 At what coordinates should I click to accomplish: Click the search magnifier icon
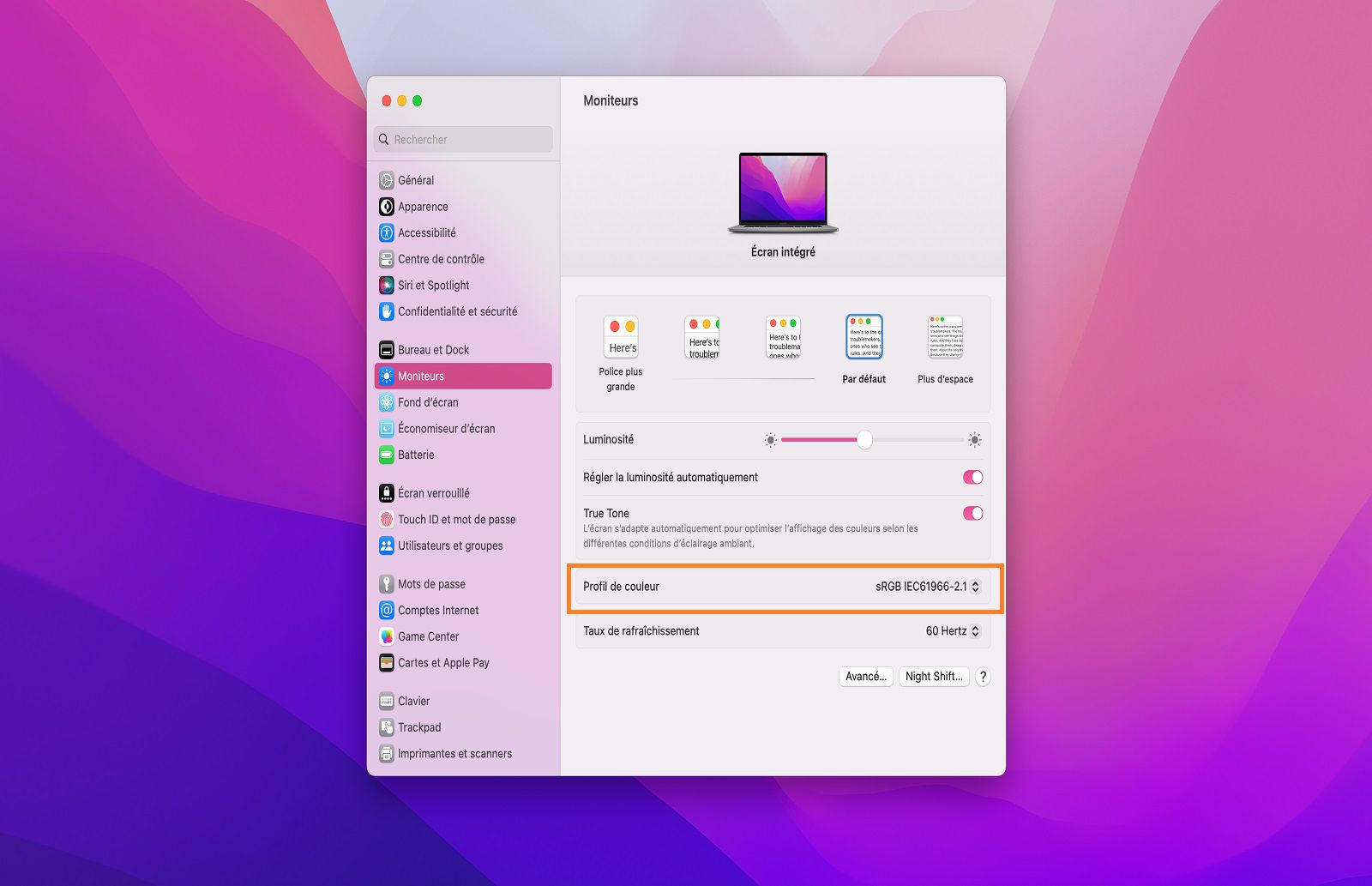click(384, 140)
